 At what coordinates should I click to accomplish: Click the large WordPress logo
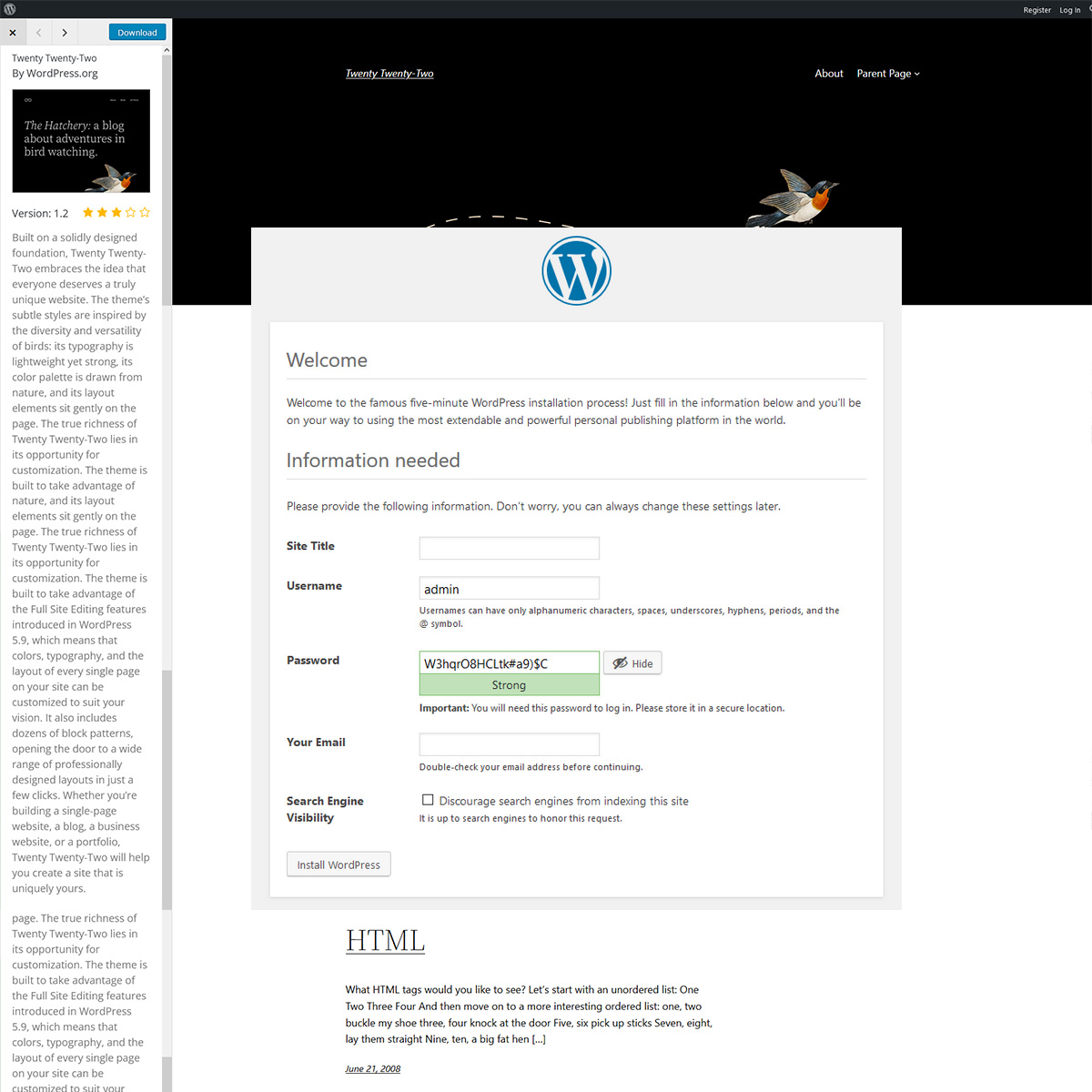coord(576,271)
